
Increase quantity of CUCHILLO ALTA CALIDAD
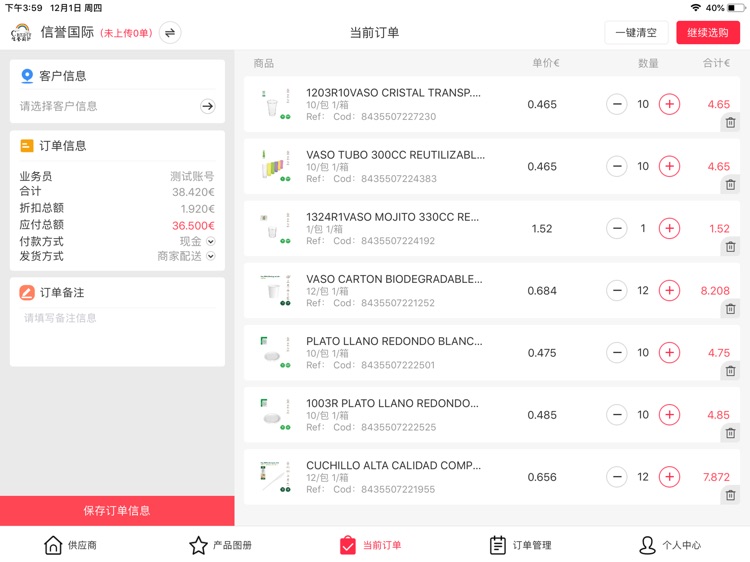670,477
